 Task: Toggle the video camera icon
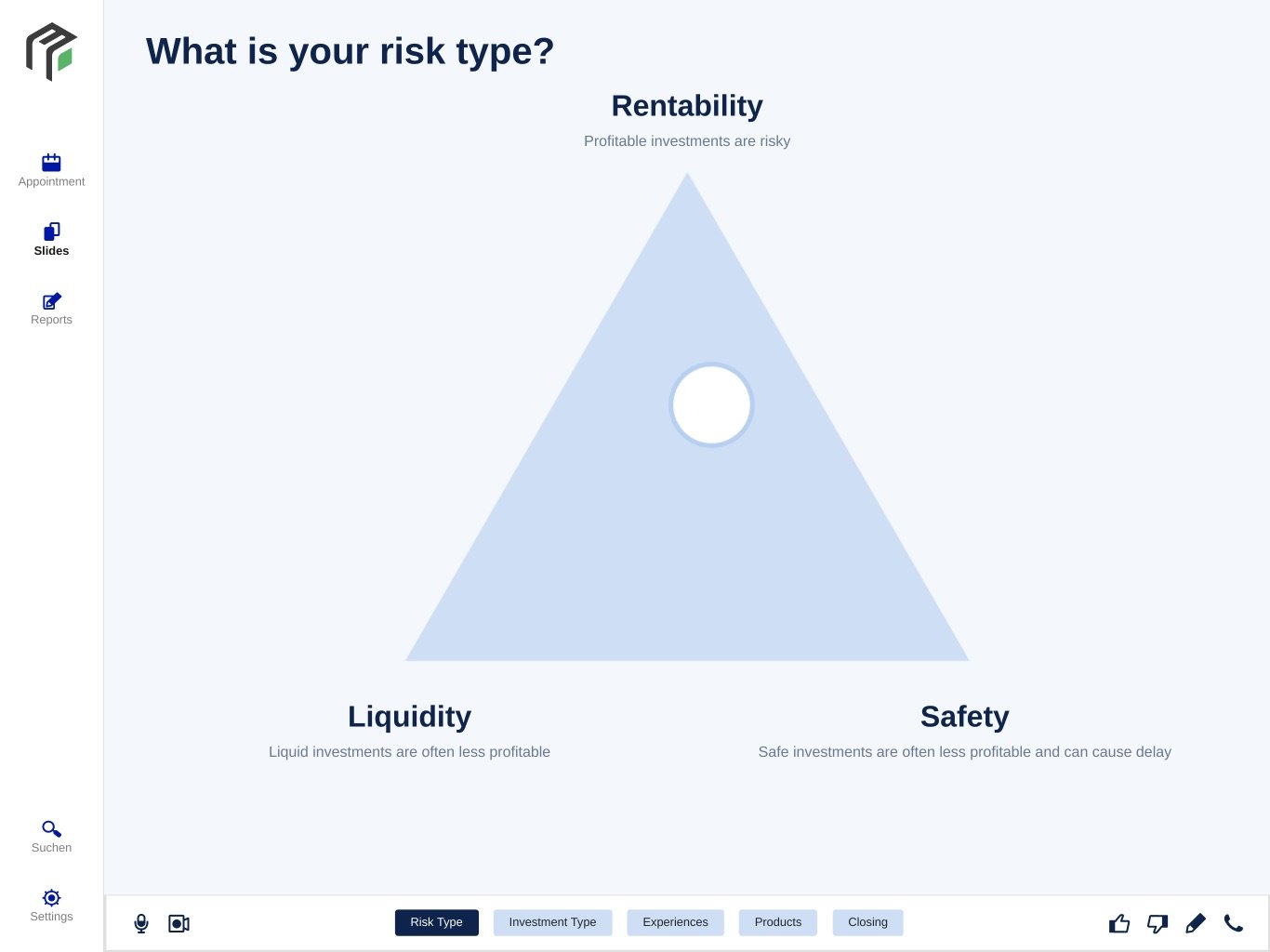click(x=179, y=923)
